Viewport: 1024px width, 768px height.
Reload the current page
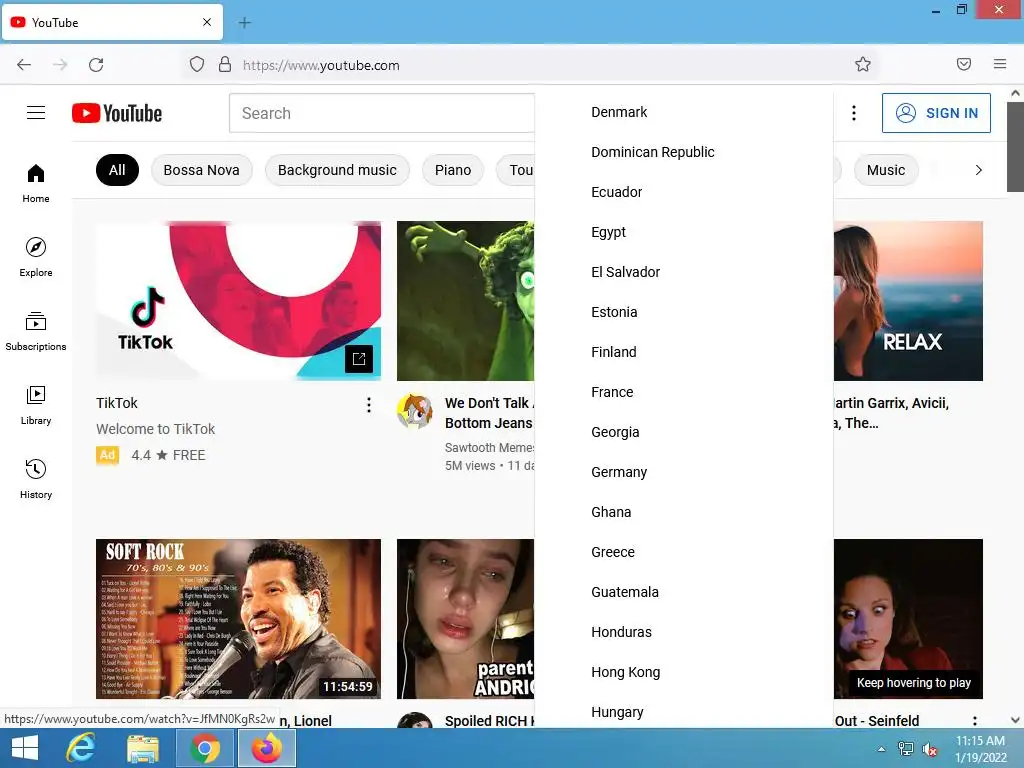tap(96, 65)
